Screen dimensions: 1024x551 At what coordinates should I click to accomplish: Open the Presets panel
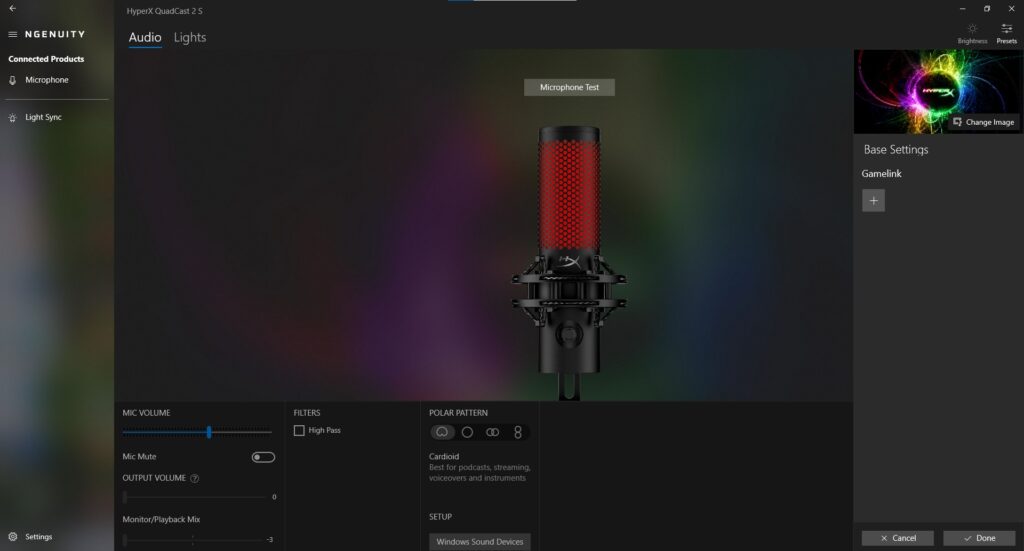pos(1006,33)
